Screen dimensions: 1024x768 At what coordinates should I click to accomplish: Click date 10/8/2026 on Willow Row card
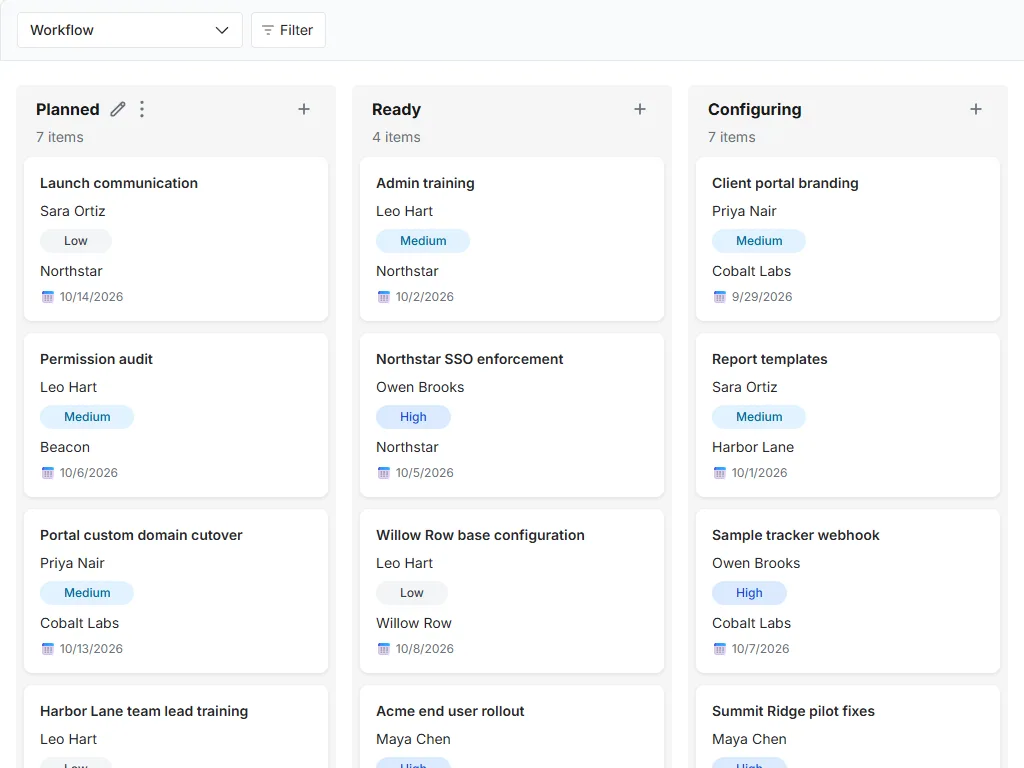point(424,649)
